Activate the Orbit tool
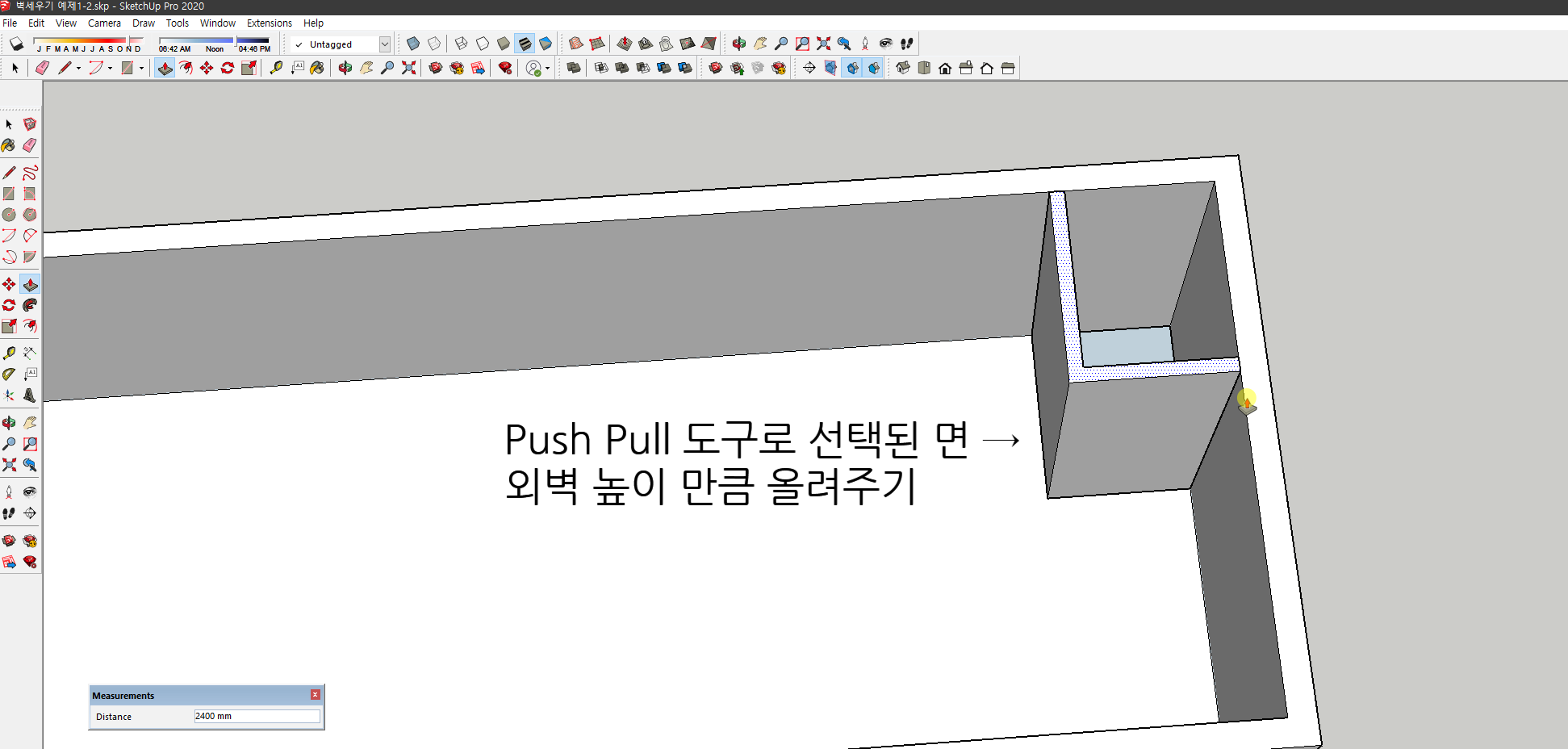The height and width of the screenshot is (749, 1568). [x=345, y=68]
